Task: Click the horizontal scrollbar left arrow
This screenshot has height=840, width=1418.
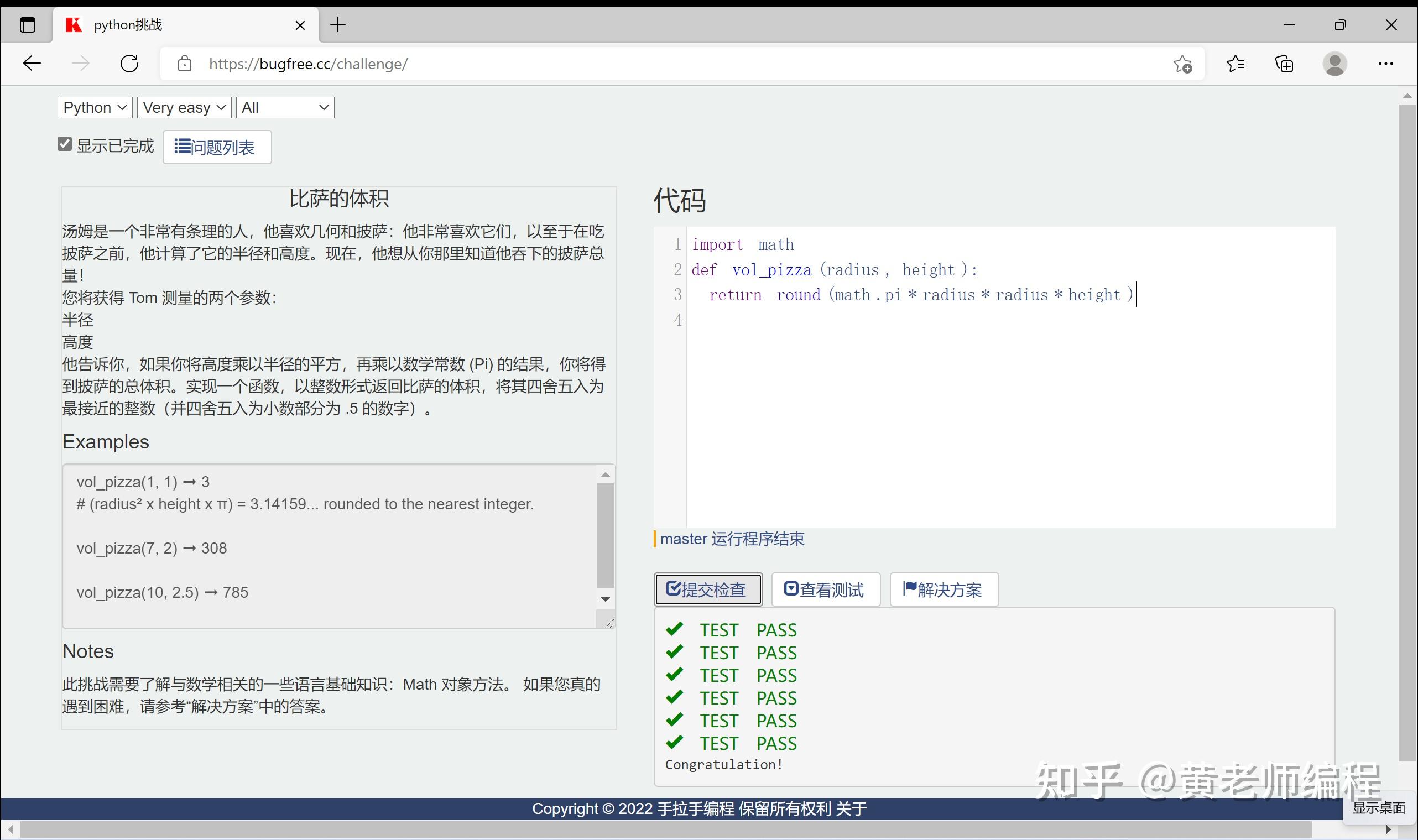Action: tap(10, 830)
